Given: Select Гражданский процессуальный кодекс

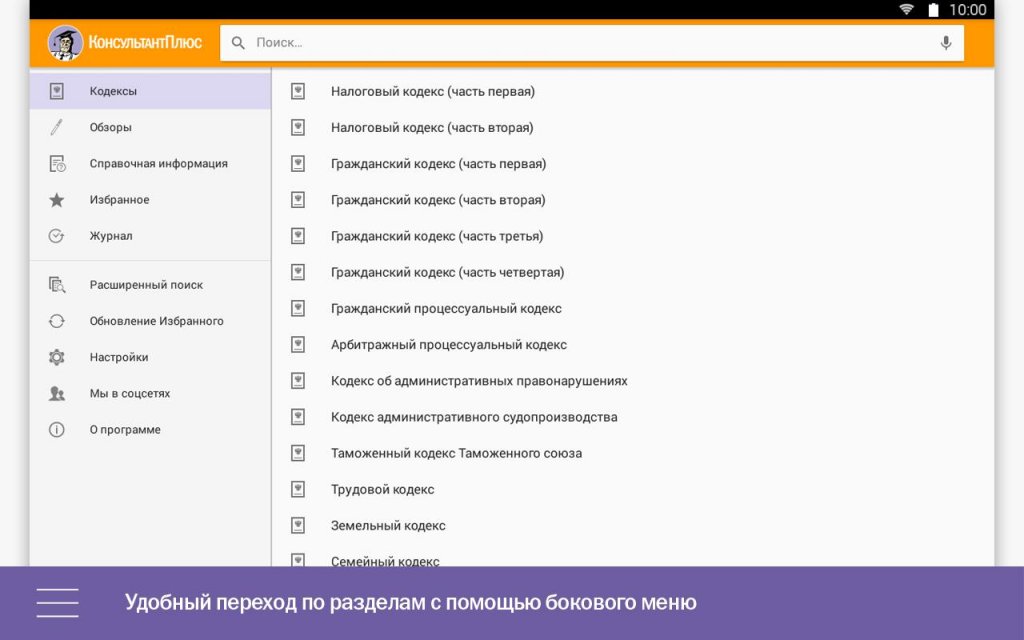Looking at the screenshot, I should [633, 308].
